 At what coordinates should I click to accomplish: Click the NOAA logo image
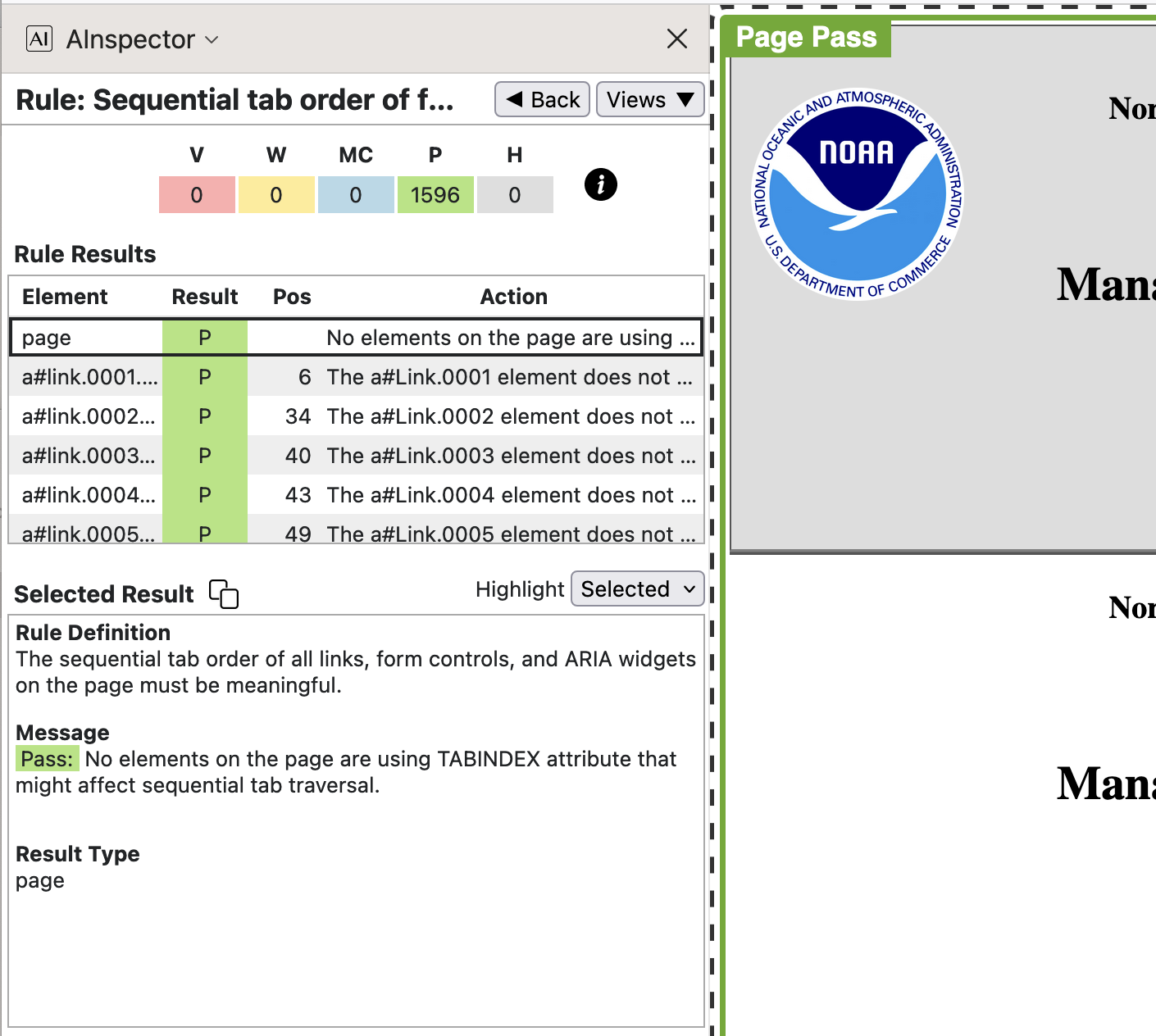[858, 194]
